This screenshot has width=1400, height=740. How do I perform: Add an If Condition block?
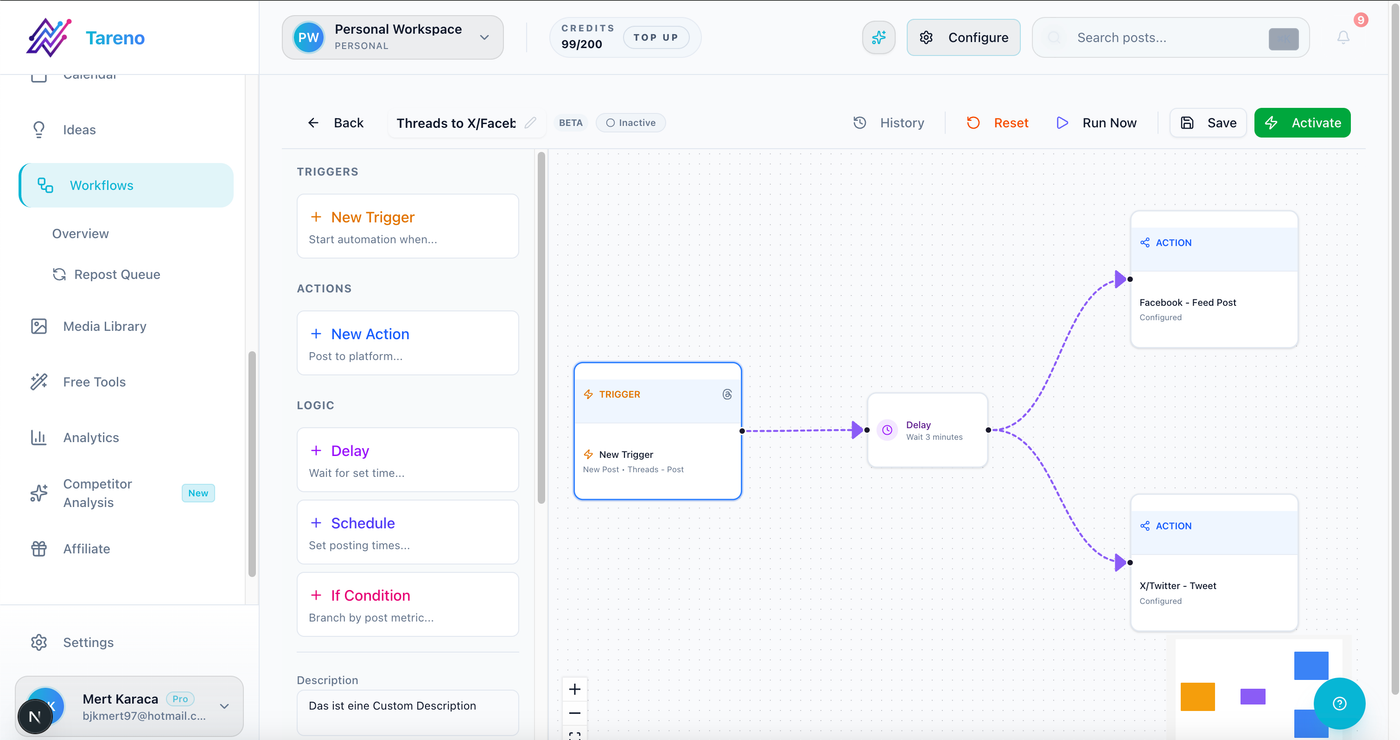pyautogui.click(x=408, y=604)
